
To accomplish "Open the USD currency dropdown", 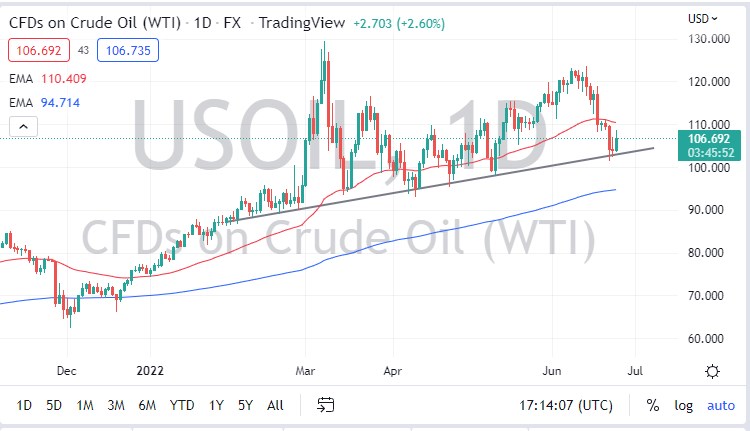I will (x=704, y=18).
